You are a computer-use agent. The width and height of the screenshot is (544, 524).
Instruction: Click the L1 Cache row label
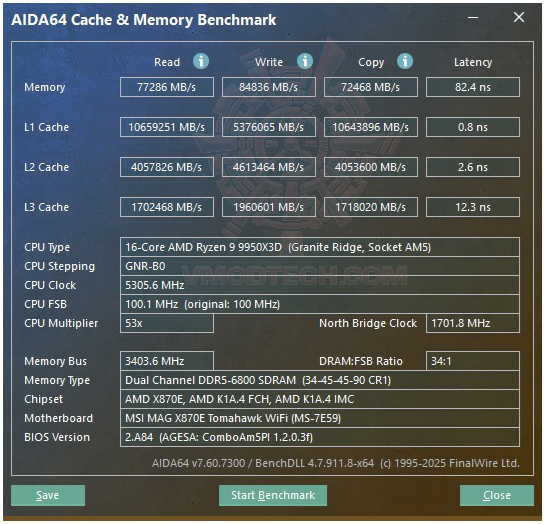click(x=46, y=127)
